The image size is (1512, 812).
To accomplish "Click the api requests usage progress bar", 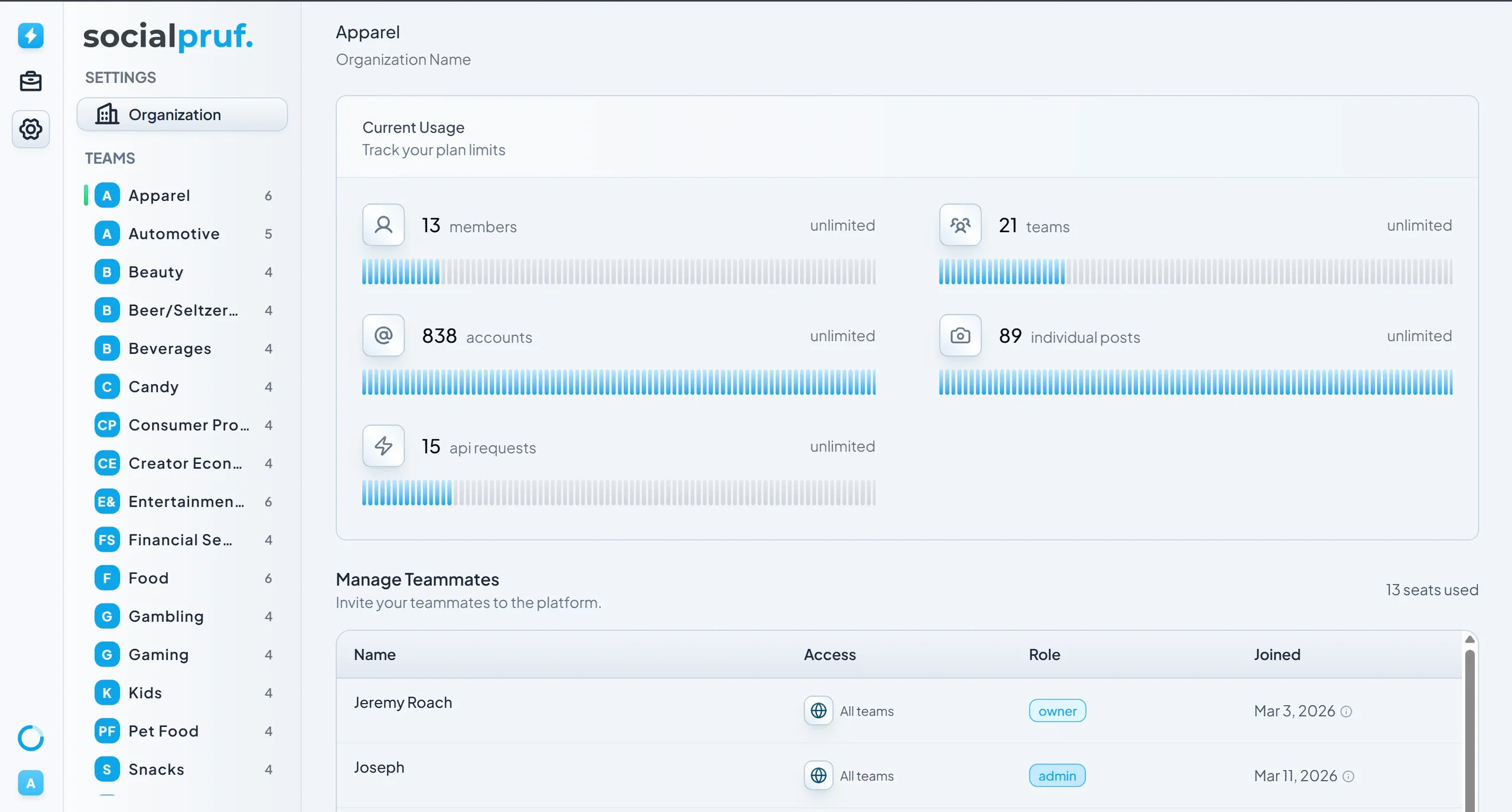I will coord(619,493).
